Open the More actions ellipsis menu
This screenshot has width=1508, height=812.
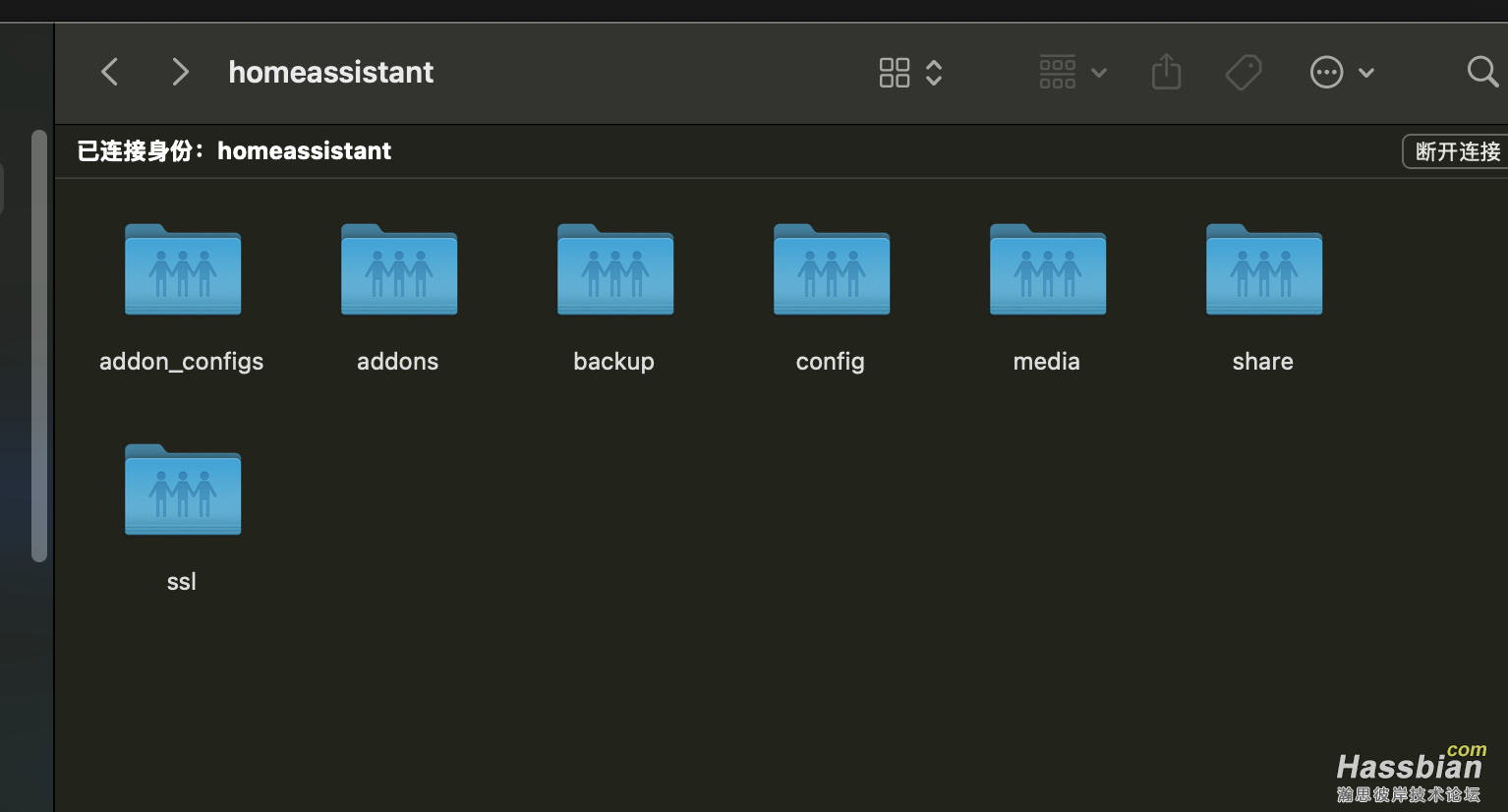[1342, 72]
